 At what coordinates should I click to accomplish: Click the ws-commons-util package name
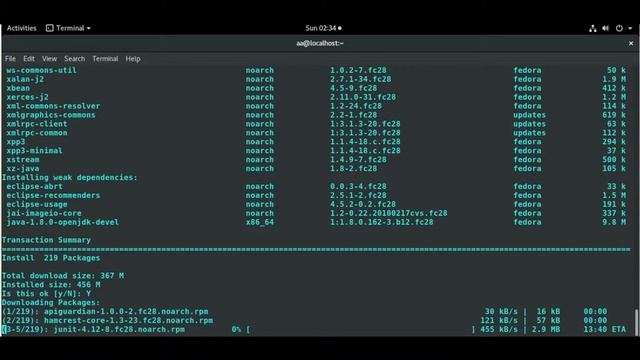coord(41,70)
